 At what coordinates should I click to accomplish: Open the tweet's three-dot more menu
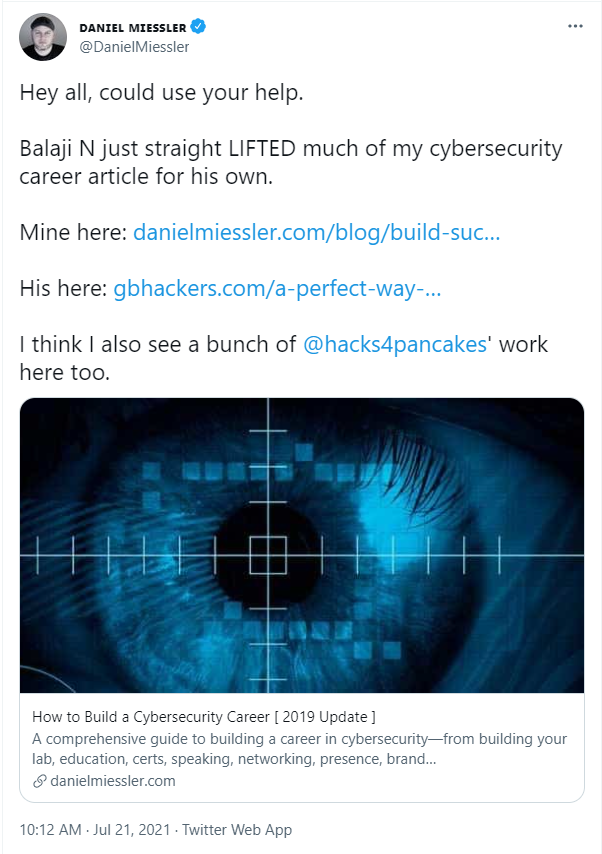click(x=575, y=26)
